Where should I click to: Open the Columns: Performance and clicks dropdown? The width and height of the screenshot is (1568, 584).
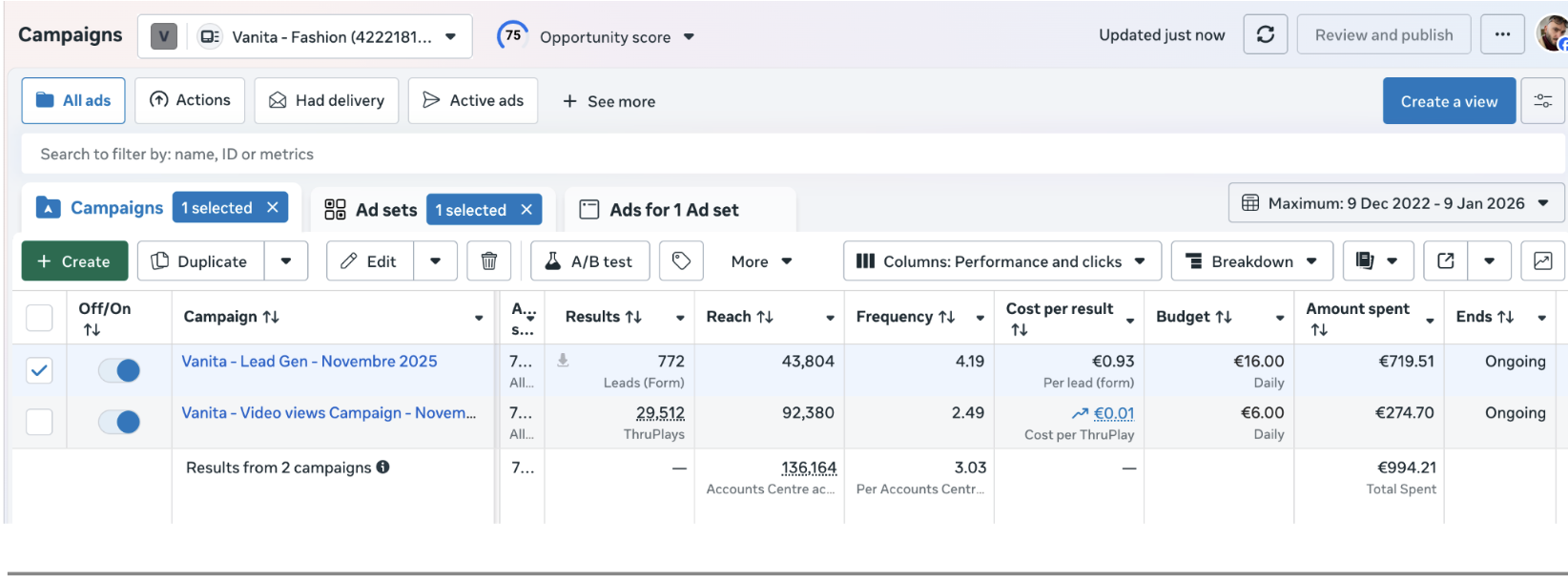[1001, 261]
